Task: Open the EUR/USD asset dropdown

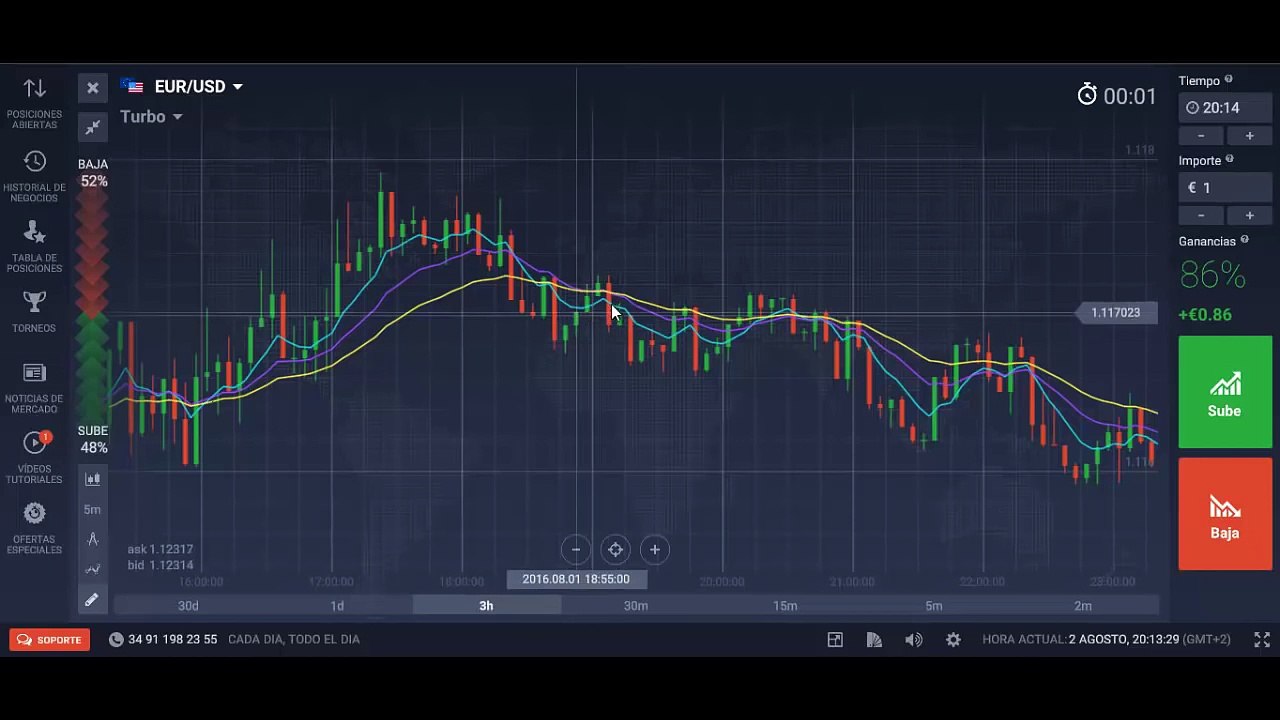Action: pyautogui.click(x=182, y=87)
